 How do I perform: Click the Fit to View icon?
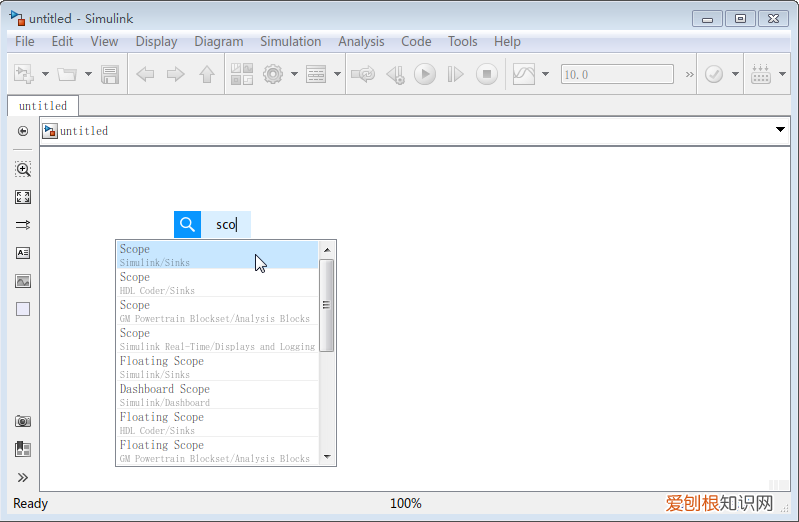(x=23, y=197)
